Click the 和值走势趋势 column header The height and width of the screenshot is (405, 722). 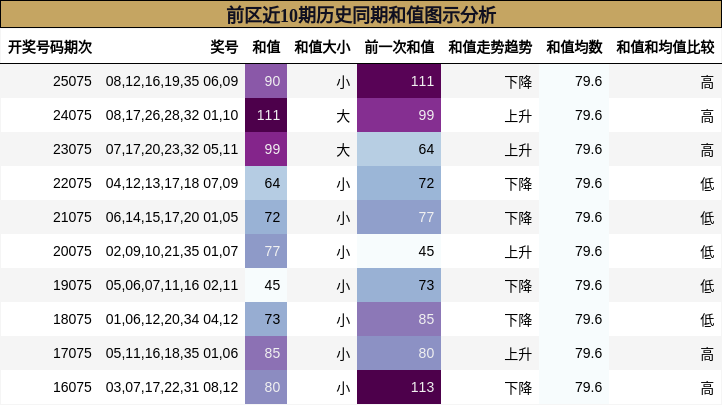490,47
